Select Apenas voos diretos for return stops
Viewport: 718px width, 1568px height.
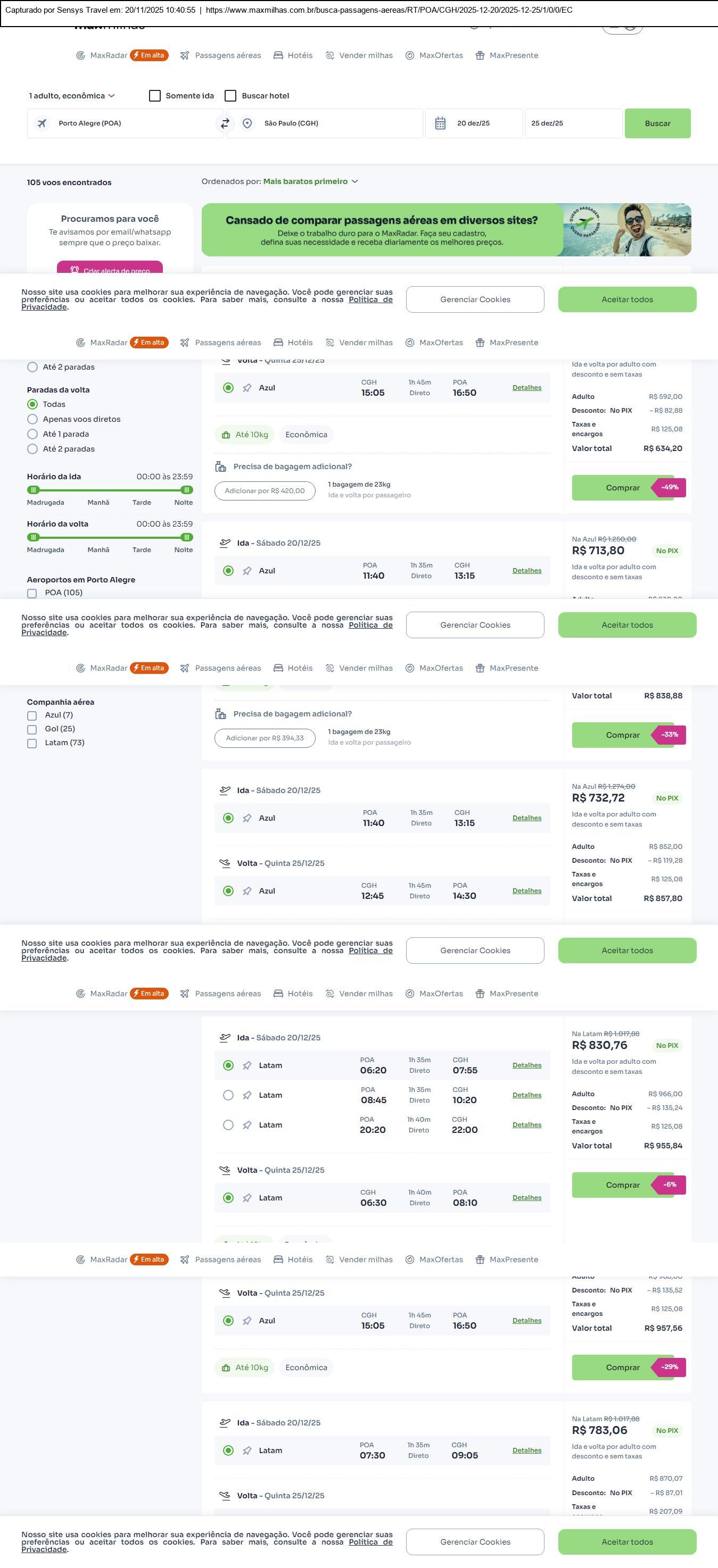pos(33,419)
